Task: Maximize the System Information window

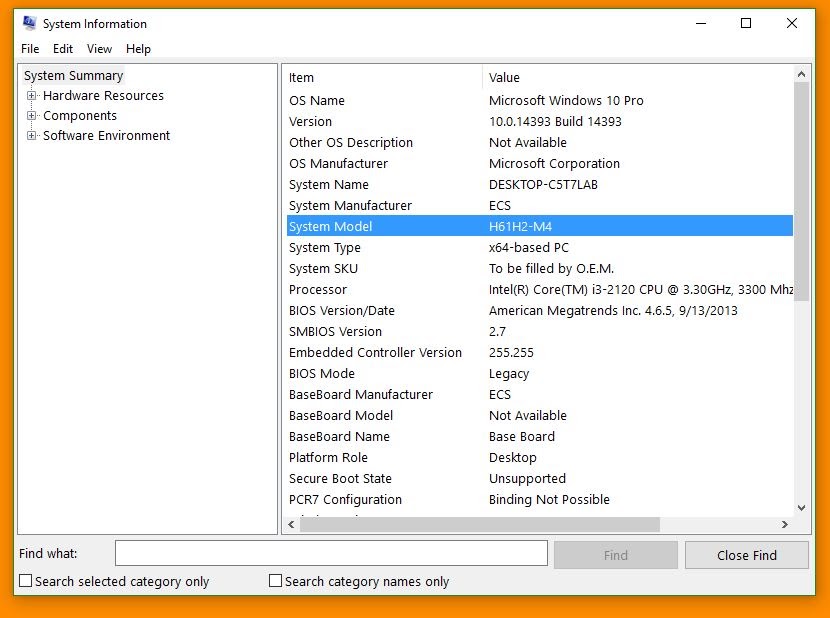Action: [746, 23]
